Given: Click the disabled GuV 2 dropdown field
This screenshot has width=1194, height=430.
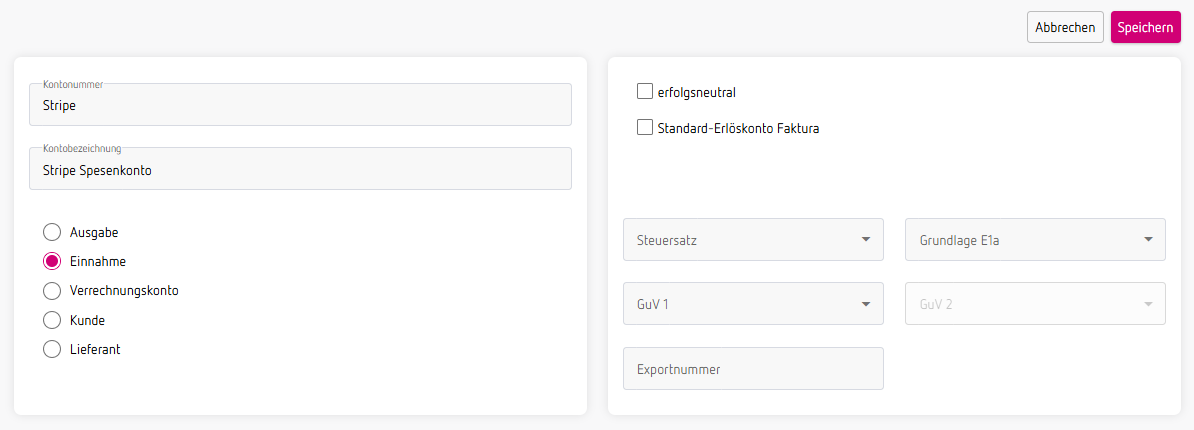Looking at the screenshot, I should tap(1035, 304).
